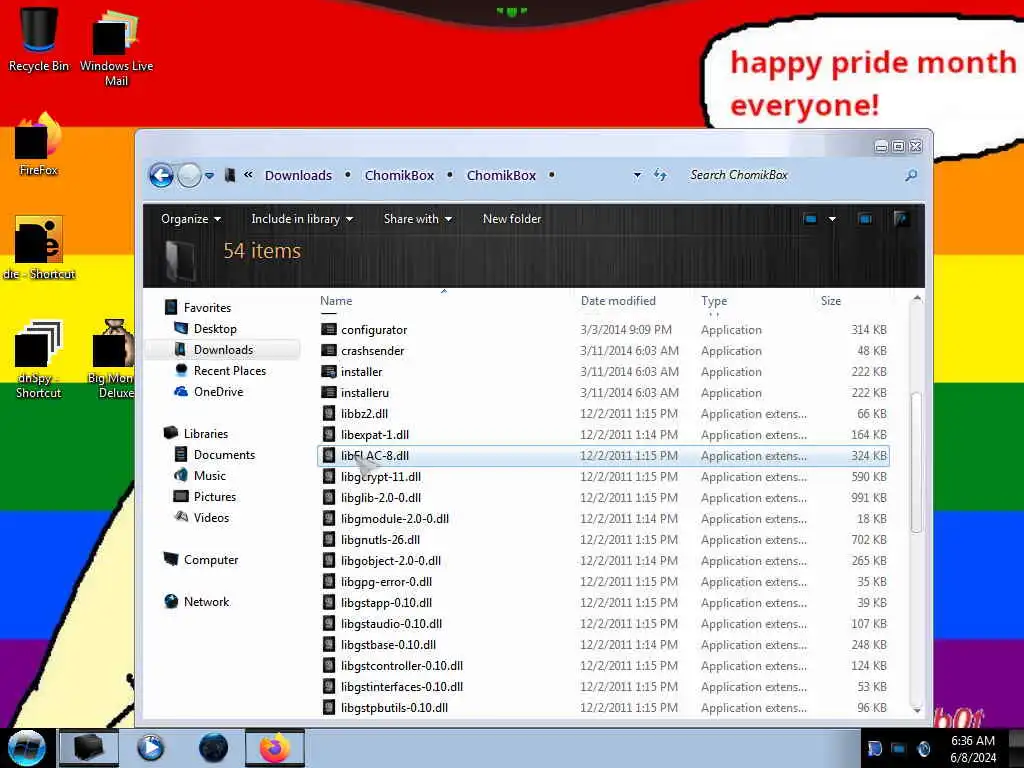Select Computer in navigation pane
The width and height of the screenshot is (1024, 768).
(x=210, y=560)
